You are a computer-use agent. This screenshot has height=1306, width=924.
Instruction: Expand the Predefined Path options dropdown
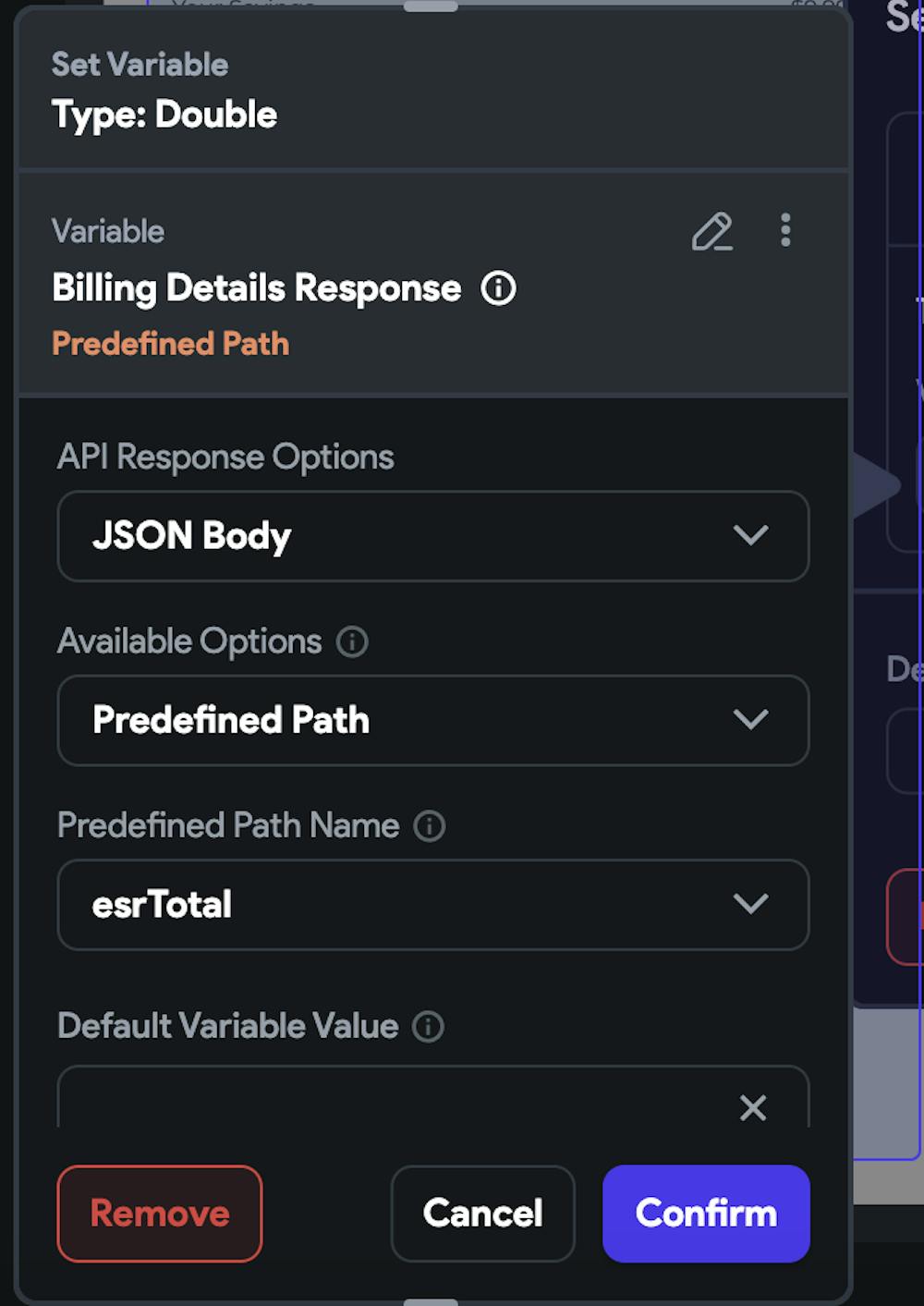click(x=433, y=720)
